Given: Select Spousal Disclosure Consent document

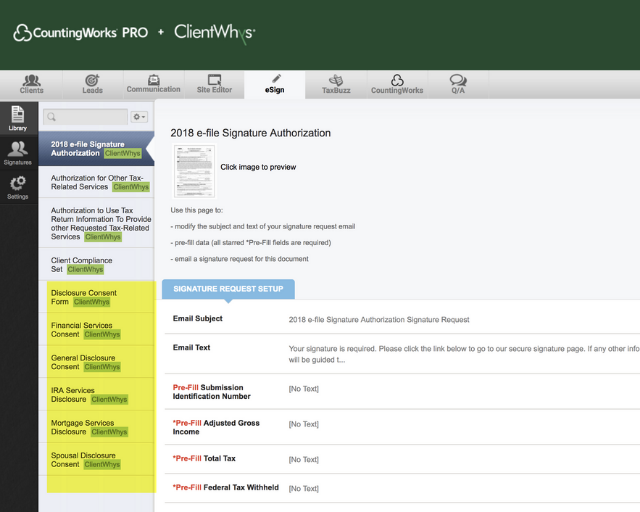Looking at the screenshot, I should tap(96, 459).
